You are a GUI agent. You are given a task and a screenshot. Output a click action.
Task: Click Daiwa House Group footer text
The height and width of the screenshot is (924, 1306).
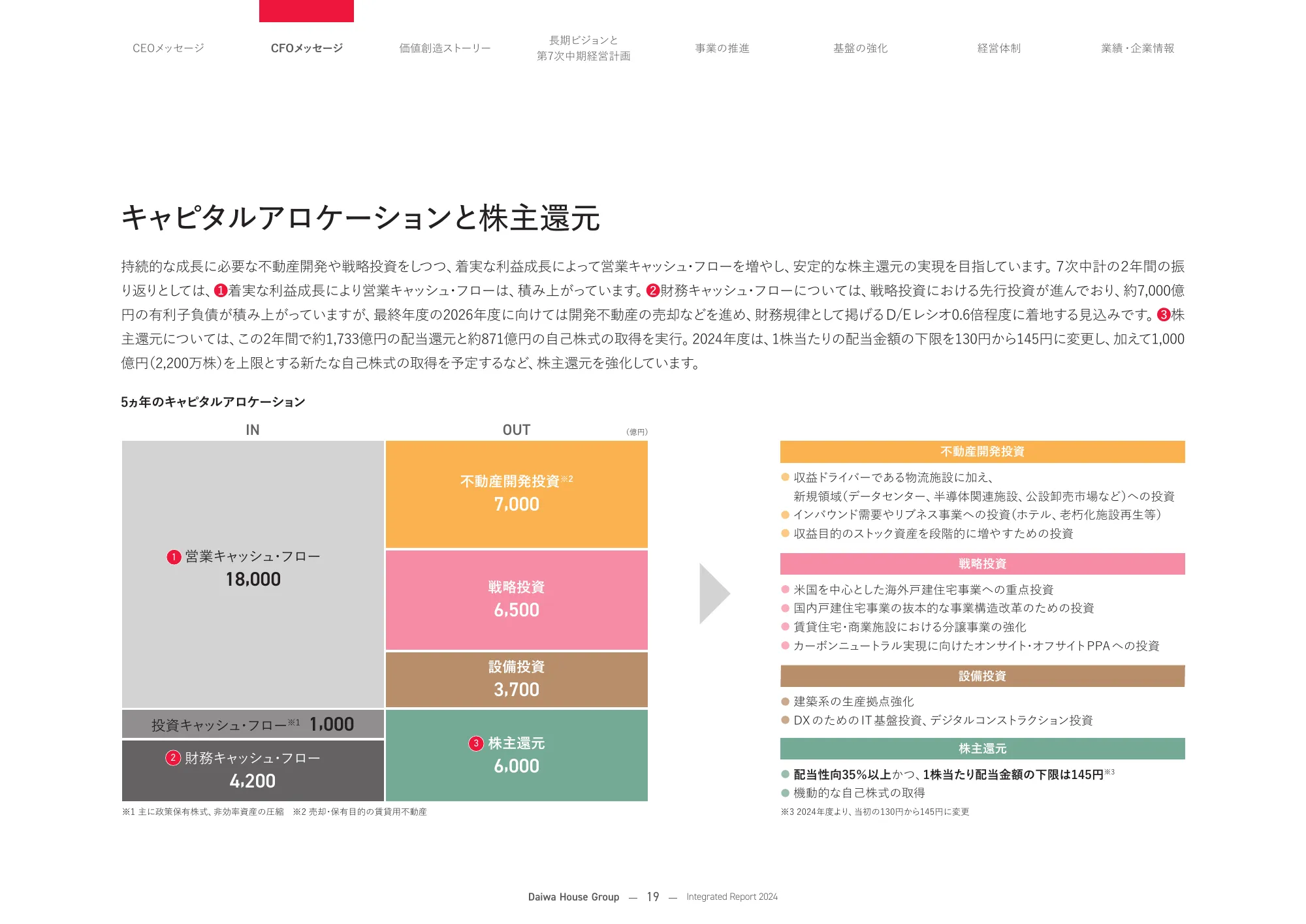point(573,897)
